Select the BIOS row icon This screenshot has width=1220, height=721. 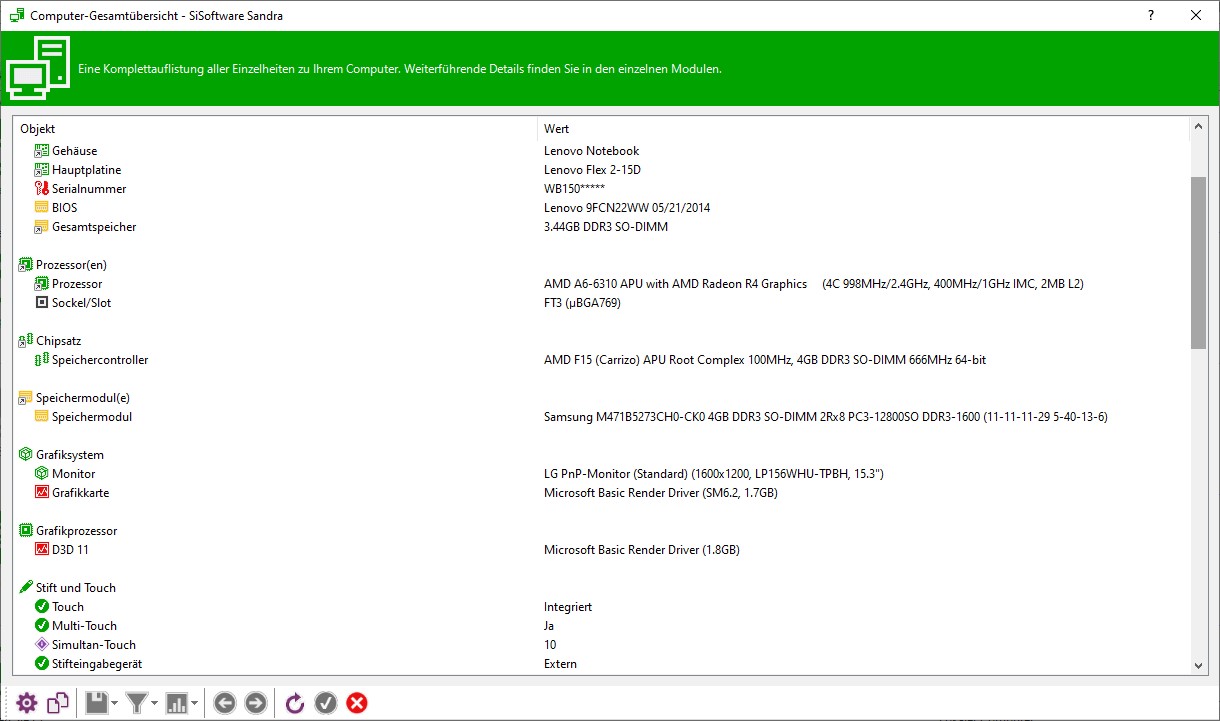[41, 208]
